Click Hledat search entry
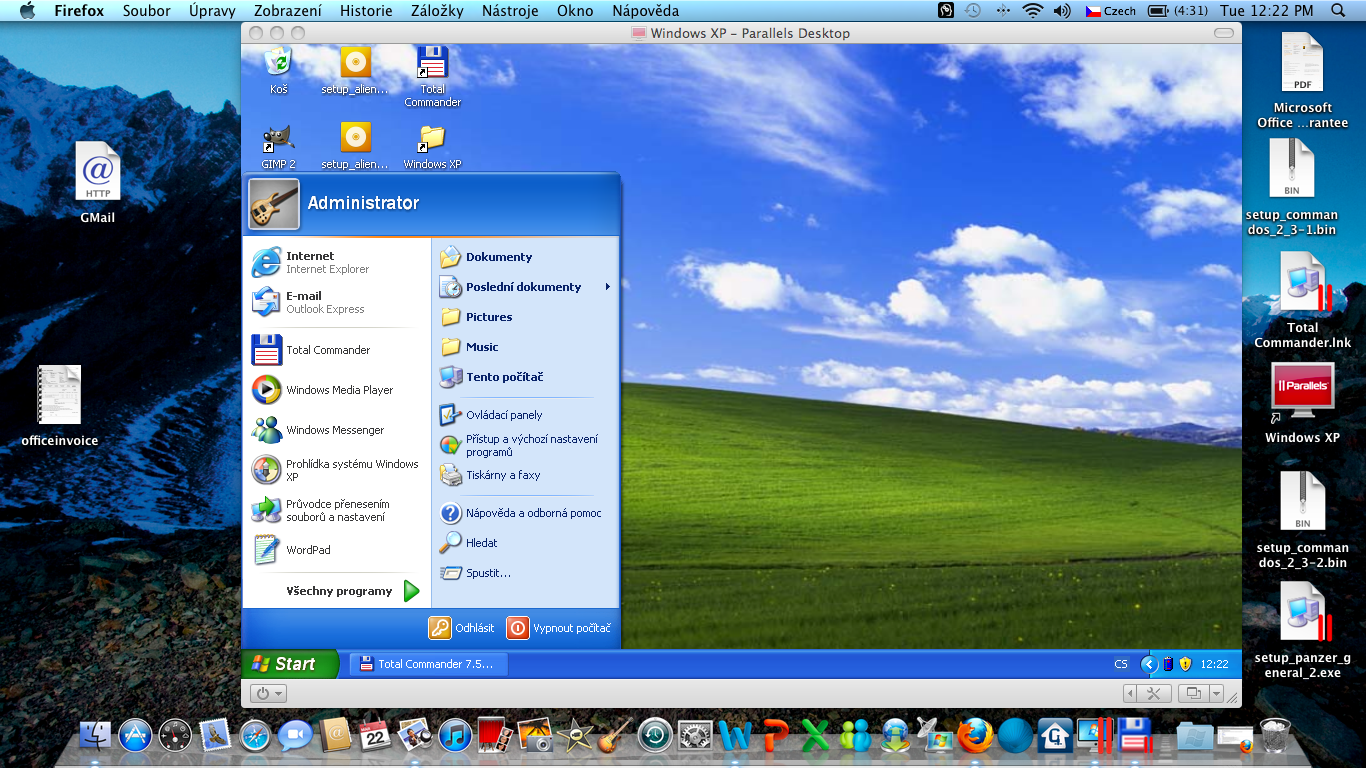This screenshot has height=768, width=1366. 525,543
